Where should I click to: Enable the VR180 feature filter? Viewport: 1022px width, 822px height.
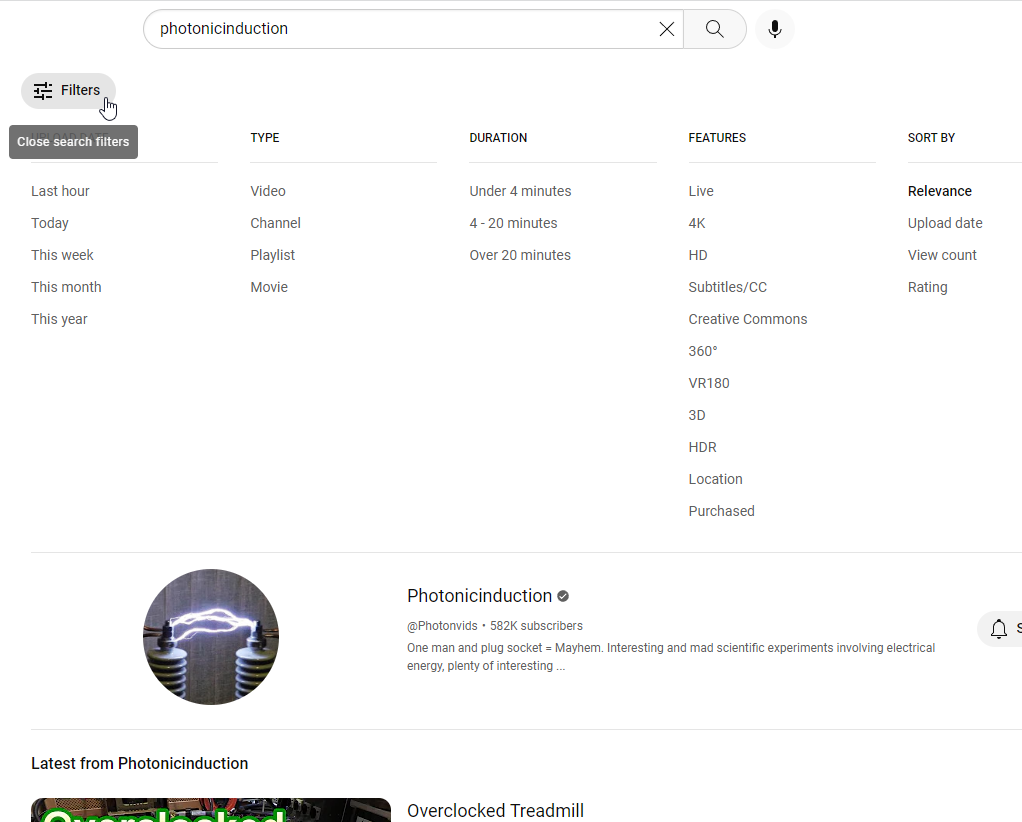click(x=708, y=383)
